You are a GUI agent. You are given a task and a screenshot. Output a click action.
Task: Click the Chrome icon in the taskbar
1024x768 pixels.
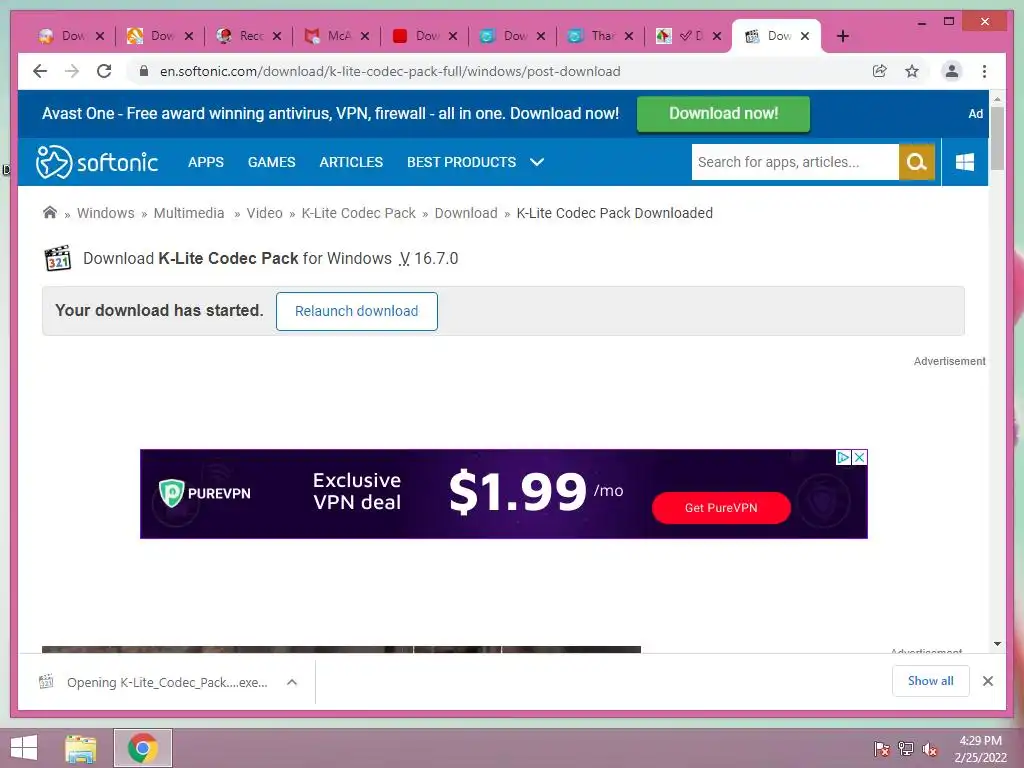click(x=143, y=748)
